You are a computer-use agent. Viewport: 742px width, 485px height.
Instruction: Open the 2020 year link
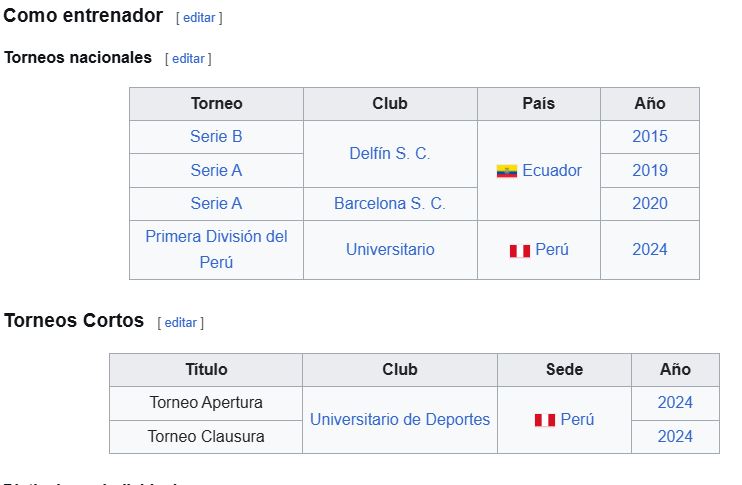(x=650, y=204)
